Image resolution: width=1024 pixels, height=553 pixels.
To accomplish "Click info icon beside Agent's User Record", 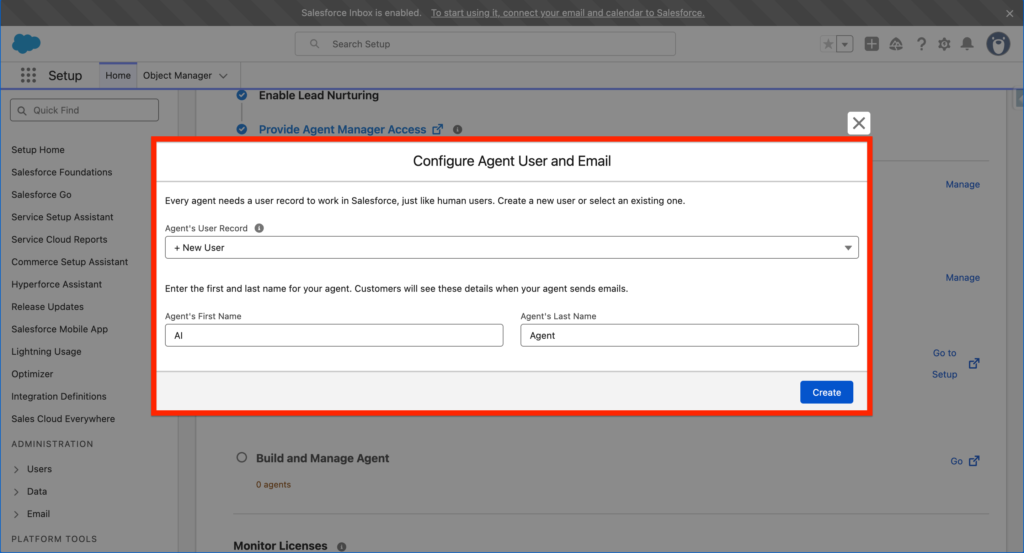I will [259, 228].
